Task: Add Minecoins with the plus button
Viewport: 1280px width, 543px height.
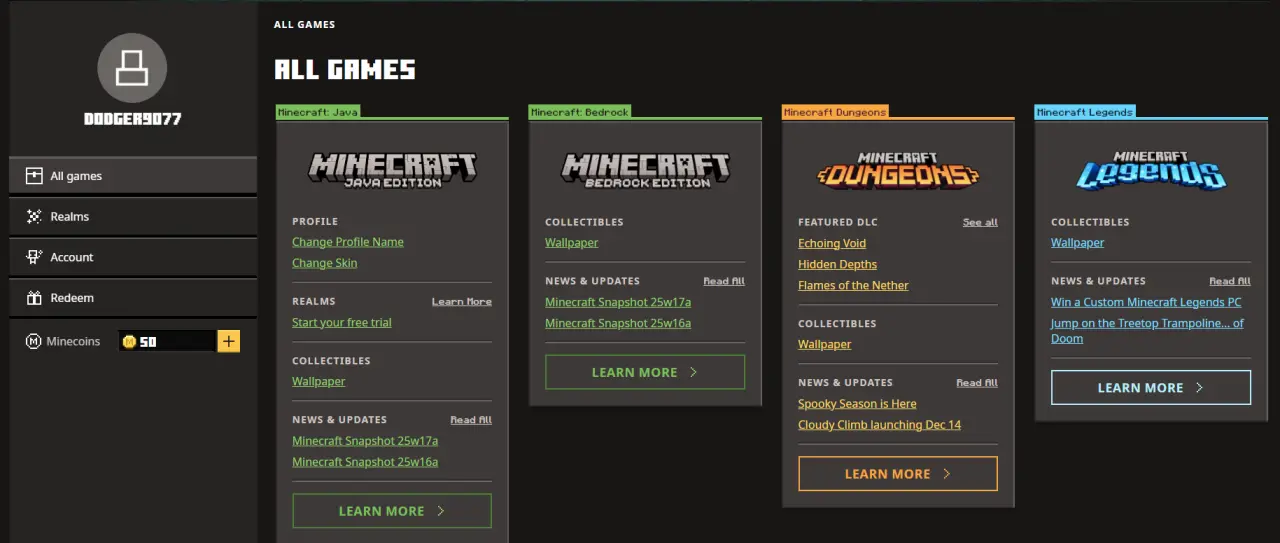Action: pyautogui.click(x=229, y=341)
